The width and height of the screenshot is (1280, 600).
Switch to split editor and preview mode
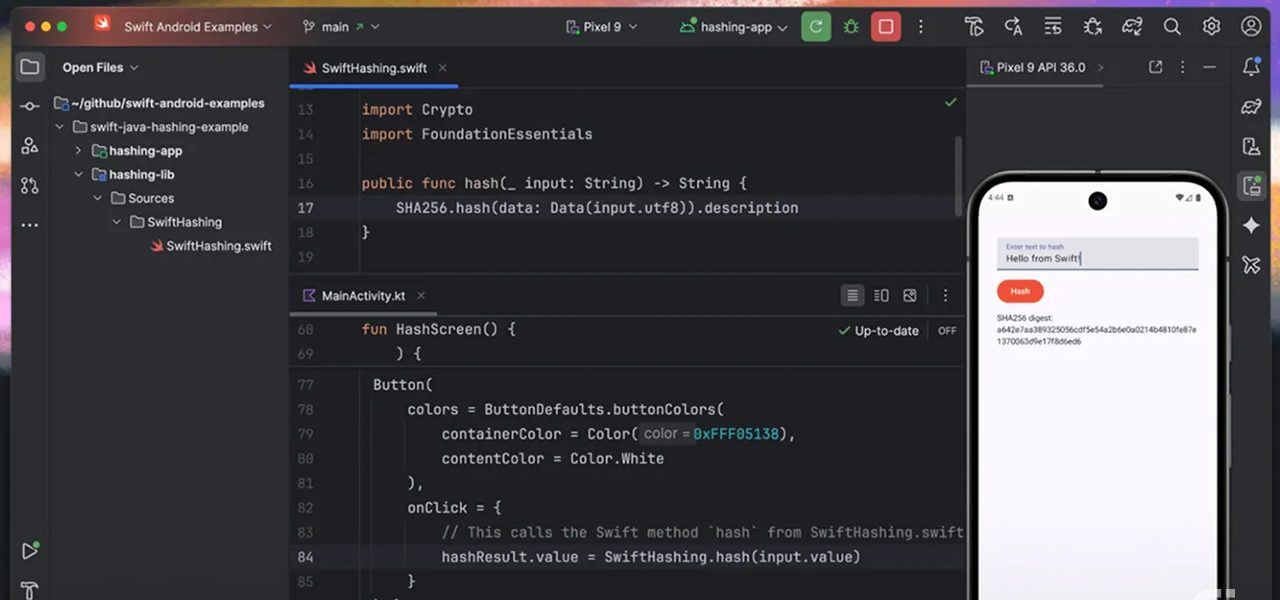(881, 296)
